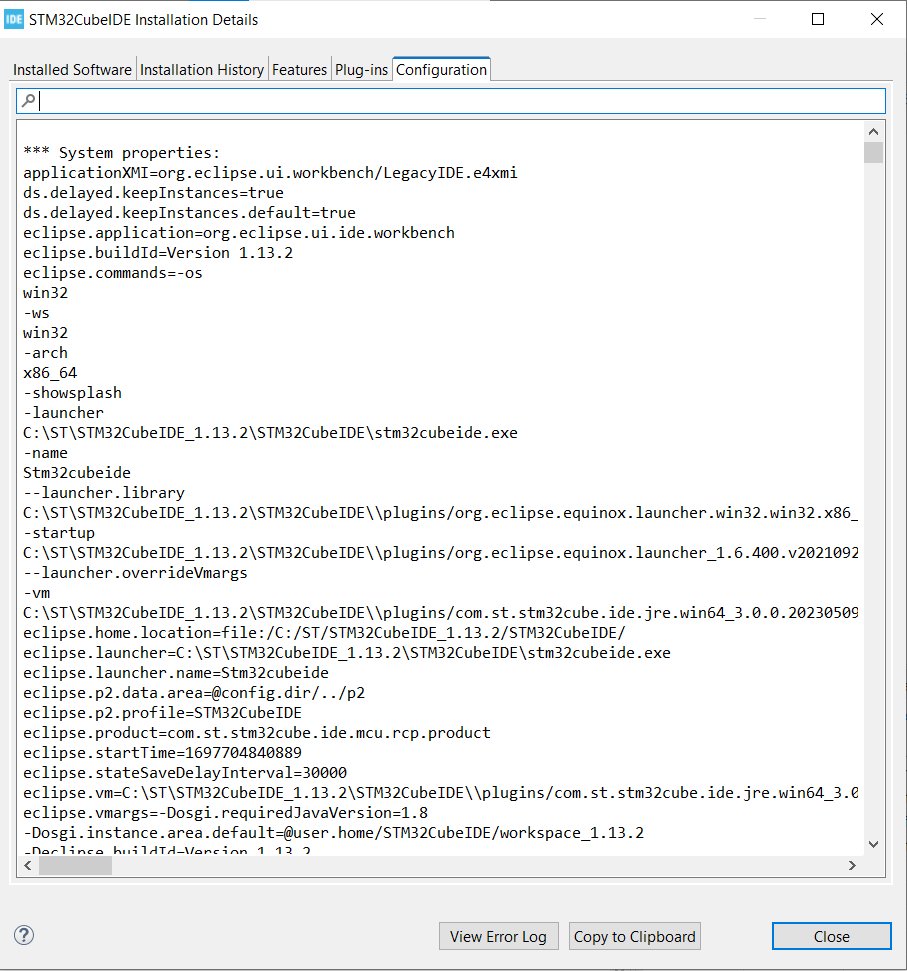Screen dimensions: 907x971
Task: Click the View Error Log button
Action: click(x=498, y=936)
